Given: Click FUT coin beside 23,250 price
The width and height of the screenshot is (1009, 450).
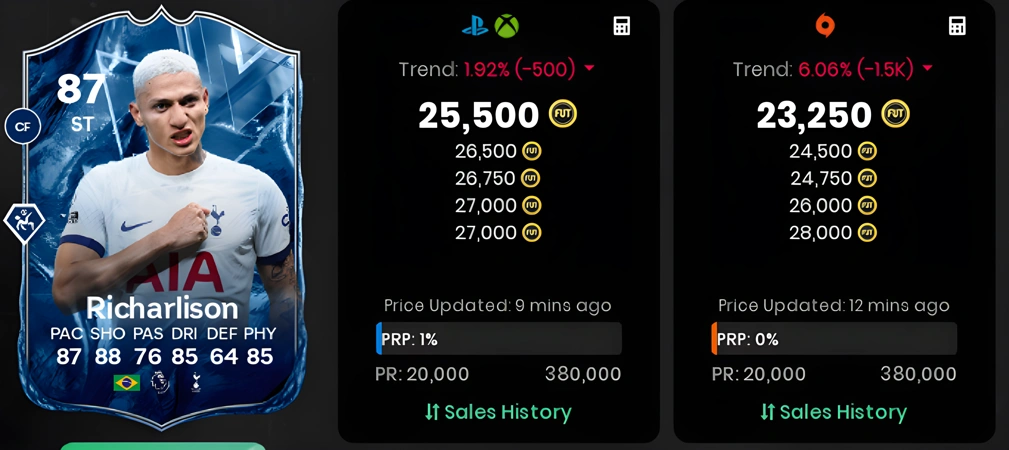Looking at the screenshot, I should (896, 115).
